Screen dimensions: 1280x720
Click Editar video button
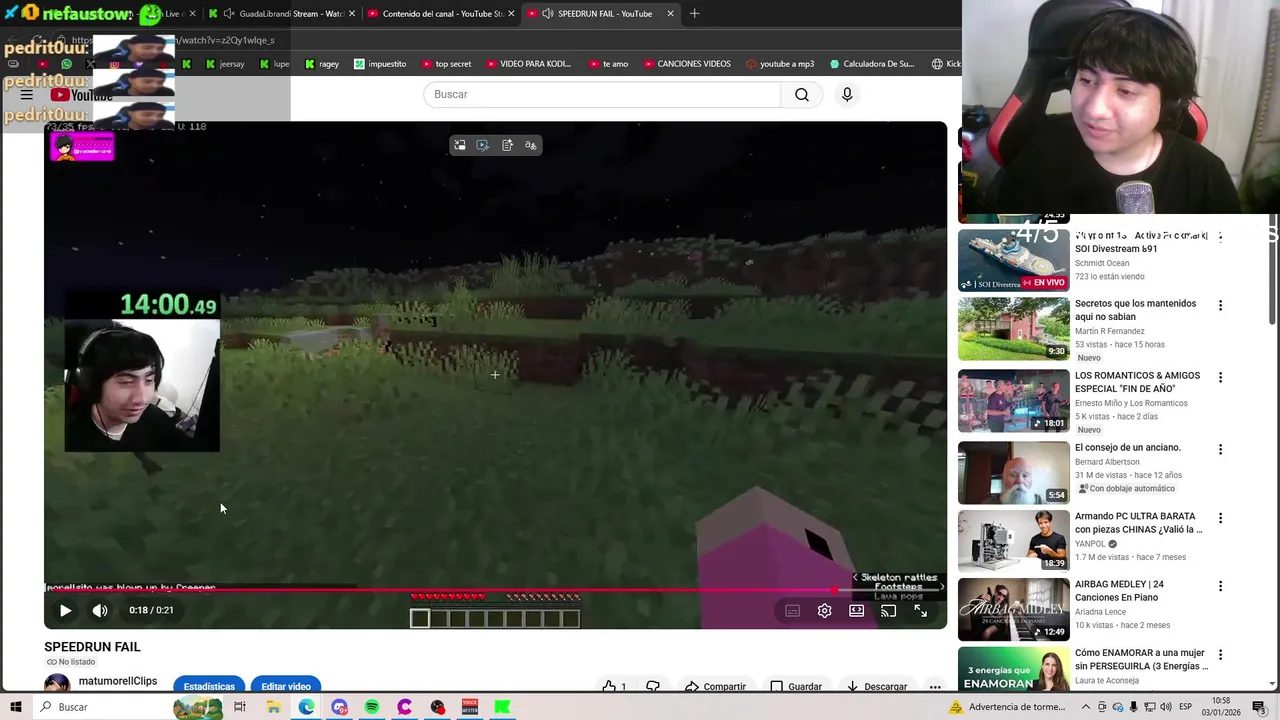[286, 686]
